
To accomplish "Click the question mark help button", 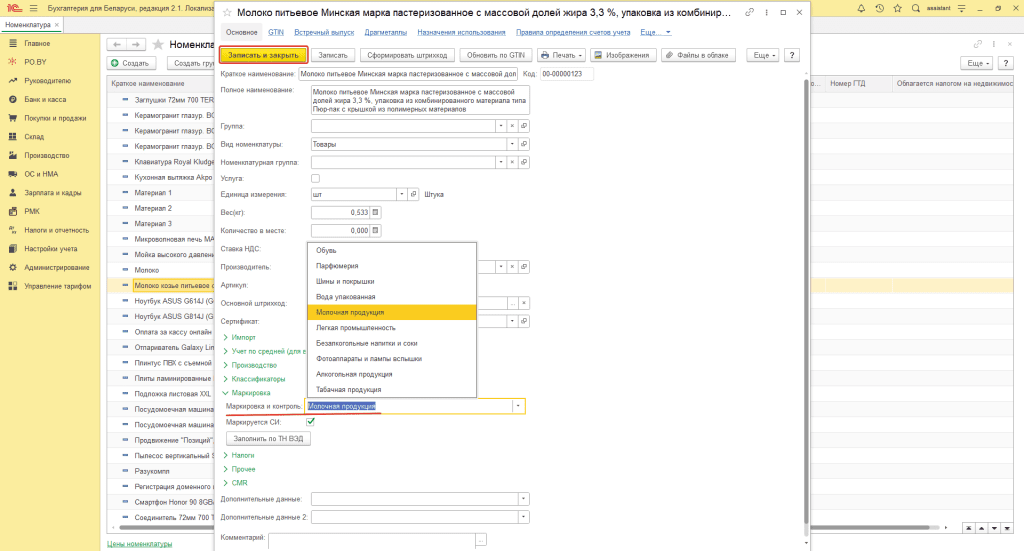I will [792, 55].
